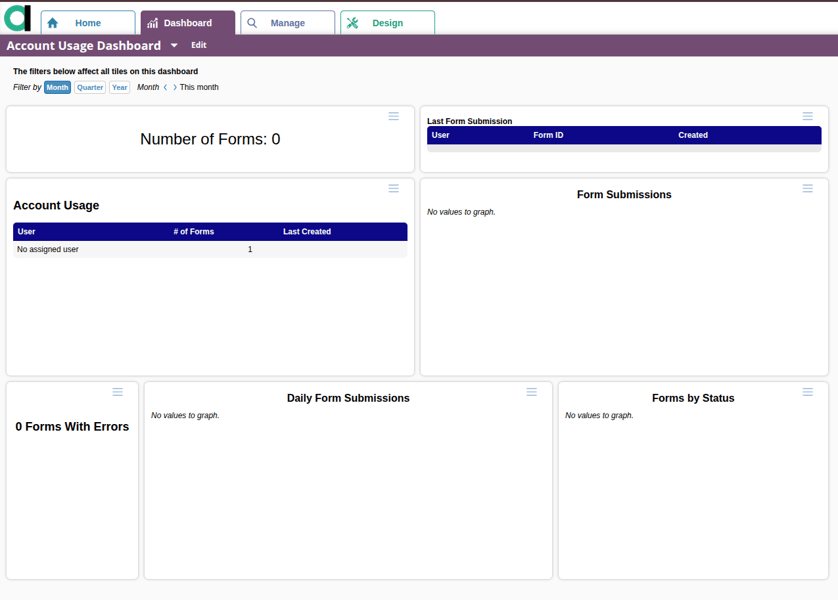The width and height of the screenshot is (838, 600).
Task: Open the Account Usage Dashboard dropdown
Action: pos(174,45)
